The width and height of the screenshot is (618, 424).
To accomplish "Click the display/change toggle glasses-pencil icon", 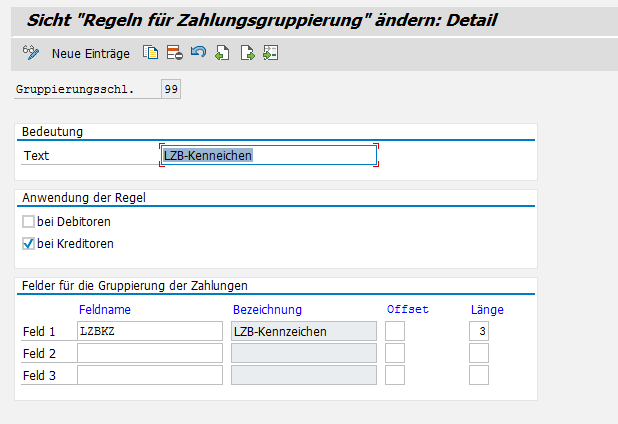I will (29, 52).
